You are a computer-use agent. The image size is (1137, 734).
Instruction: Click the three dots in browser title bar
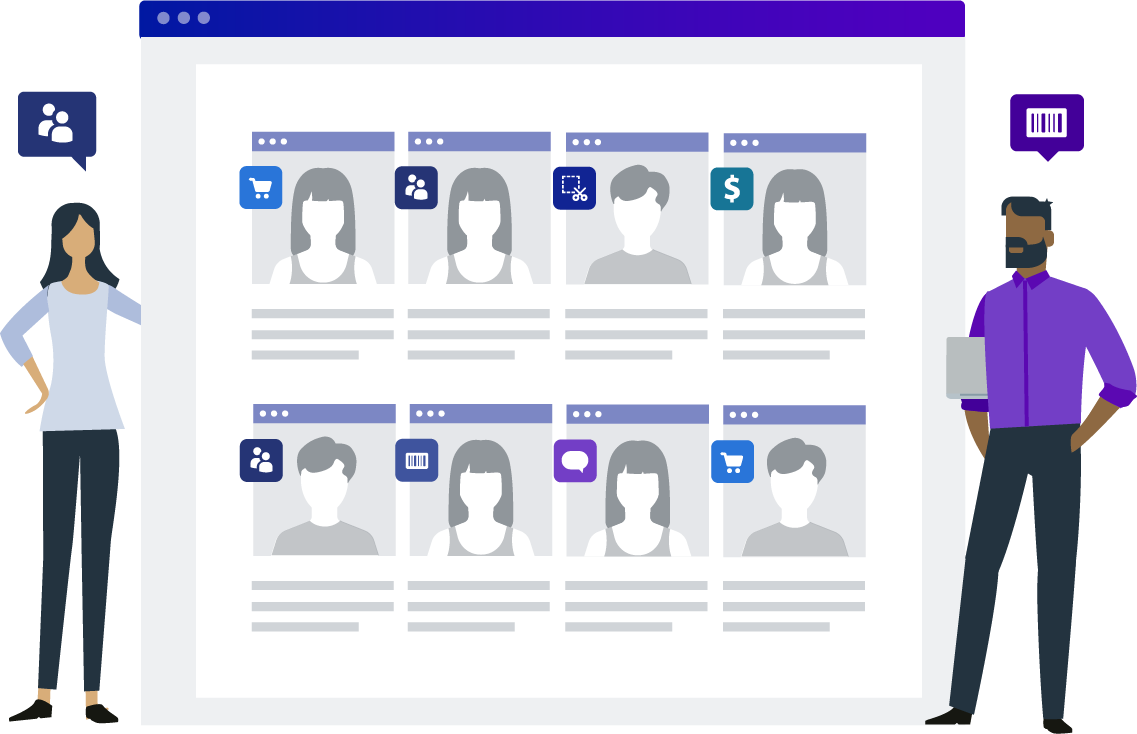pos(183,18)
